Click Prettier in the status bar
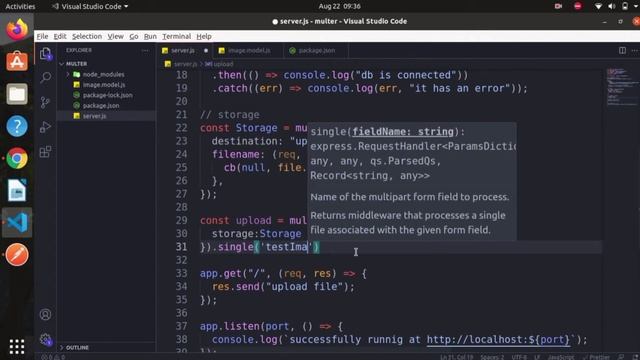Viewport: 640px width, 360px height. [597, 357]
